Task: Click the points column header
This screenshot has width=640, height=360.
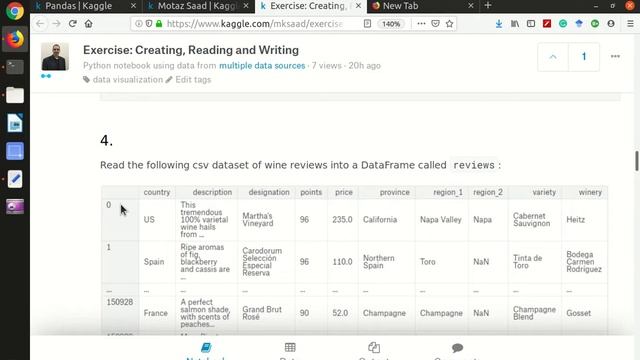Action: tap(311, 192)
